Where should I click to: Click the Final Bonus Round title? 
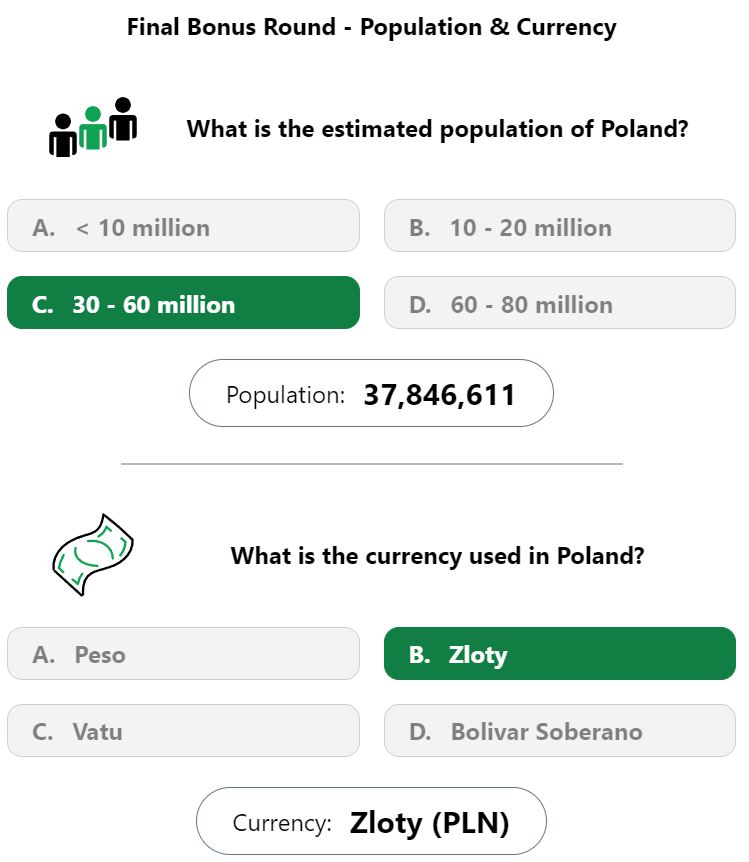pos(372,27)
